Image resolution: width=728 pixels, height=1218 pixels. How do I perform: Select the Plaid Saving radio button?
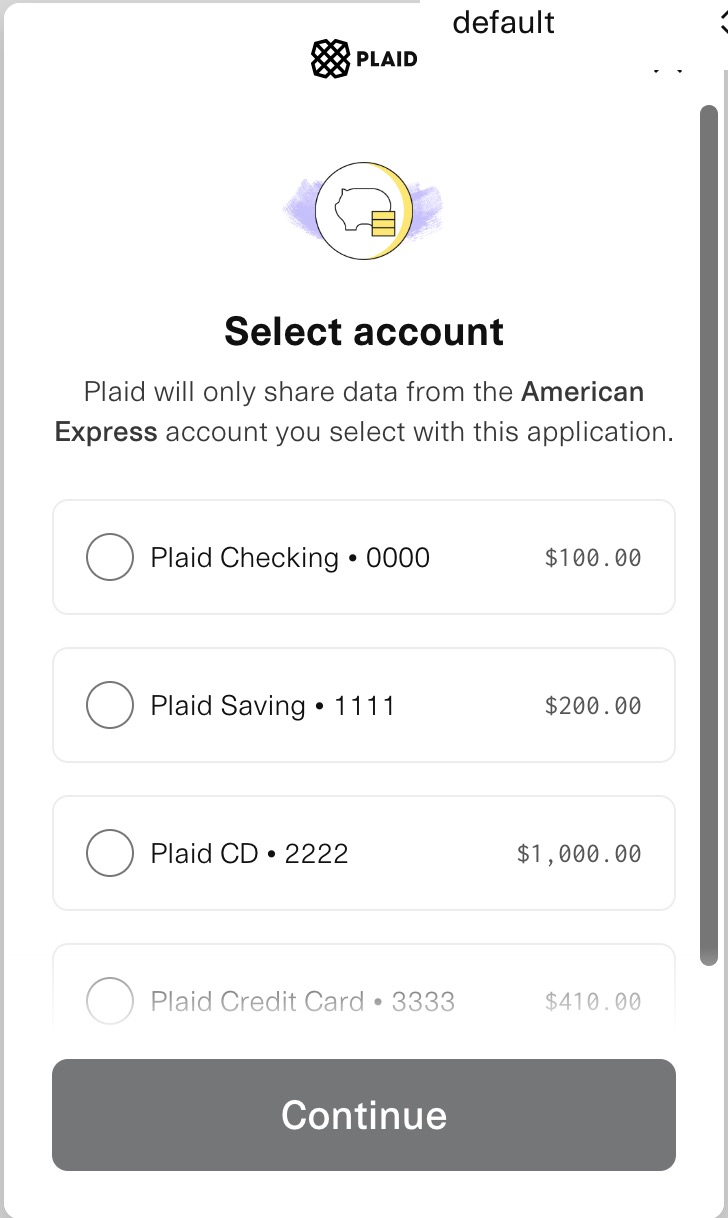click(110, 705)
